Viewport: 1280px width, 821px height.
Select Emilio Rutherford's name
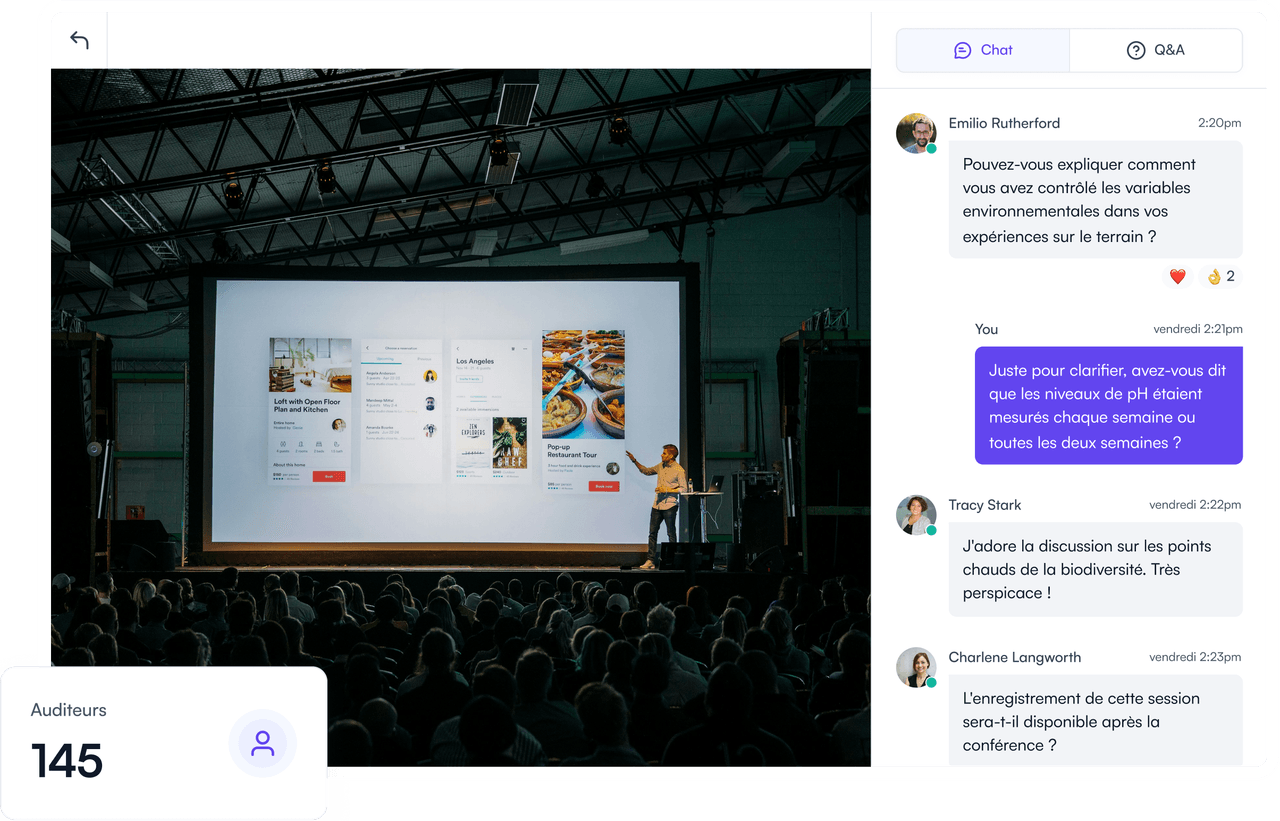point(1004,123)
